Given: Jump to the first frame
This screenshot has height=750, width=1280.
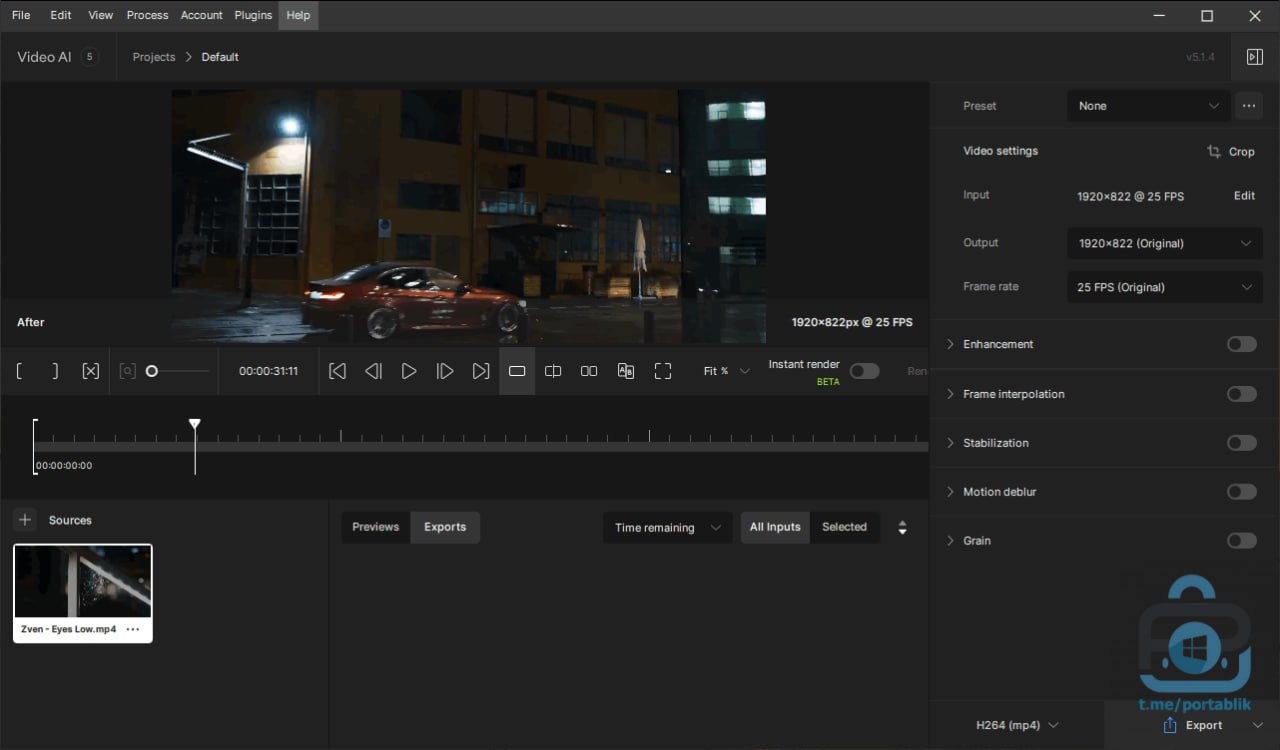Looking at the screenshot, I should (x=338, y=371).
